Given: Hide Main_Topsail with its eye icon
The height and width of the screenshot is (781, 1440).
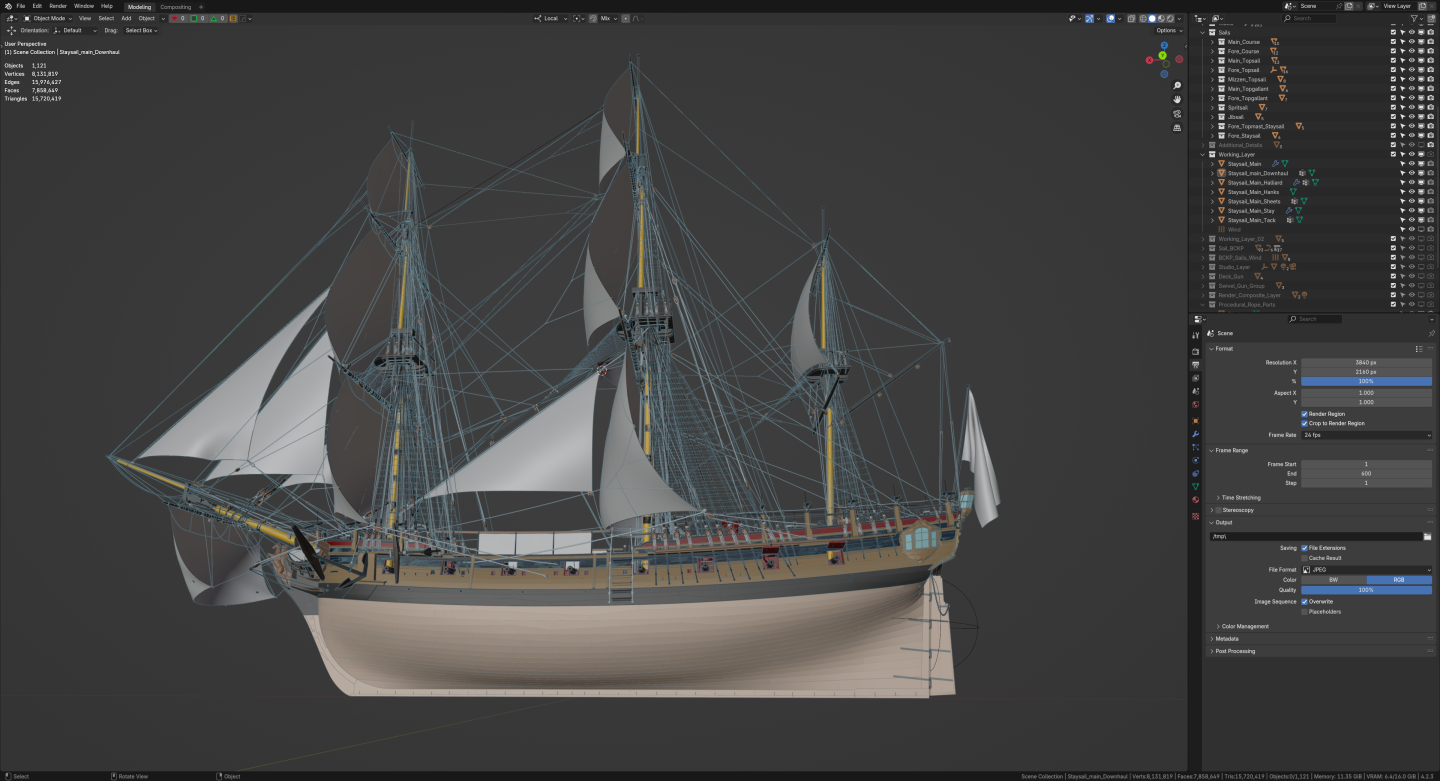Looking at the screenshot, I should click(1412, 60).
